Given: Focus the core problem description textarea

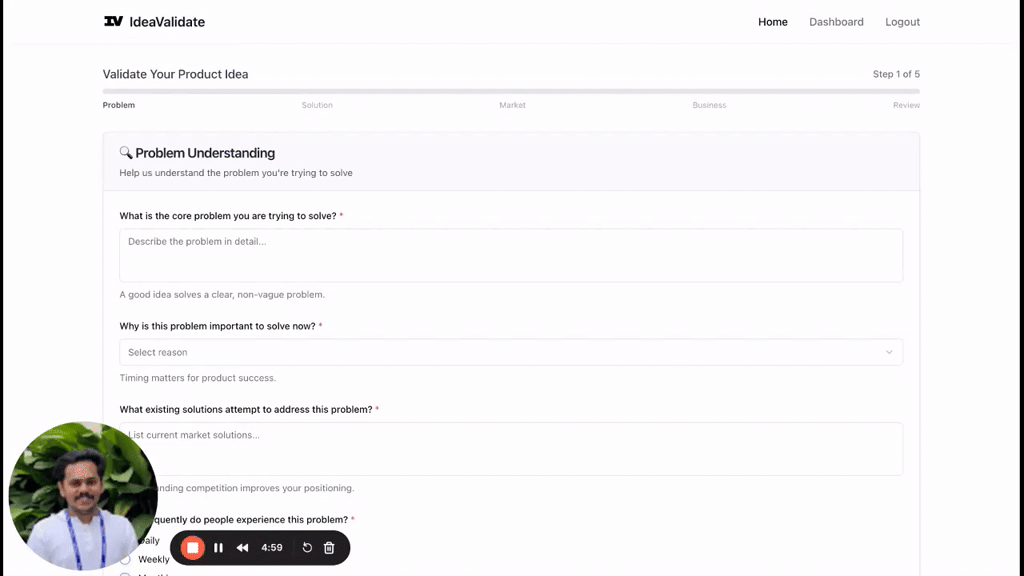Looking at the screenshot, I should click(511, 255).
